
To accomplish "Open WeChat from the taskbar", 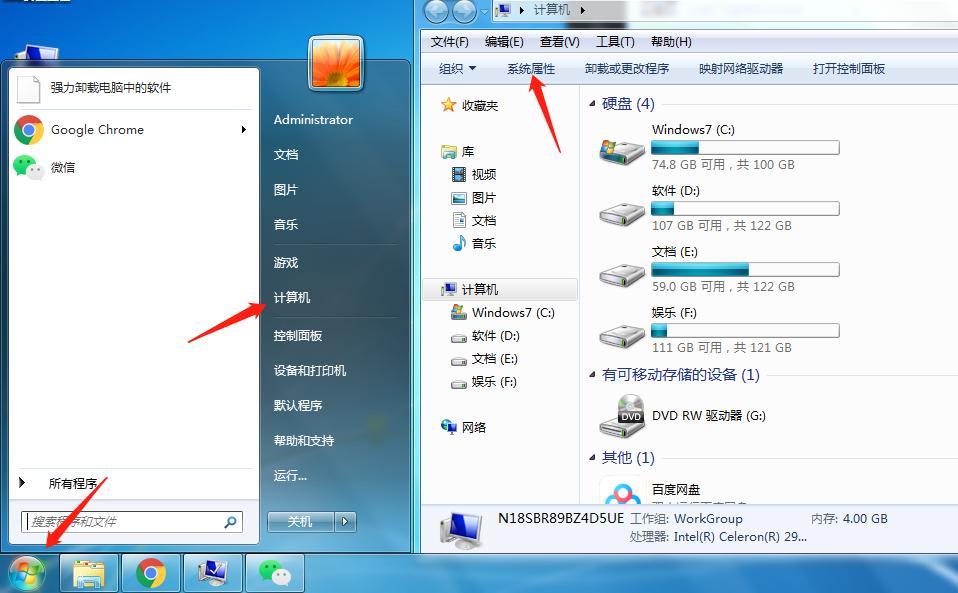I will point(274,573).
